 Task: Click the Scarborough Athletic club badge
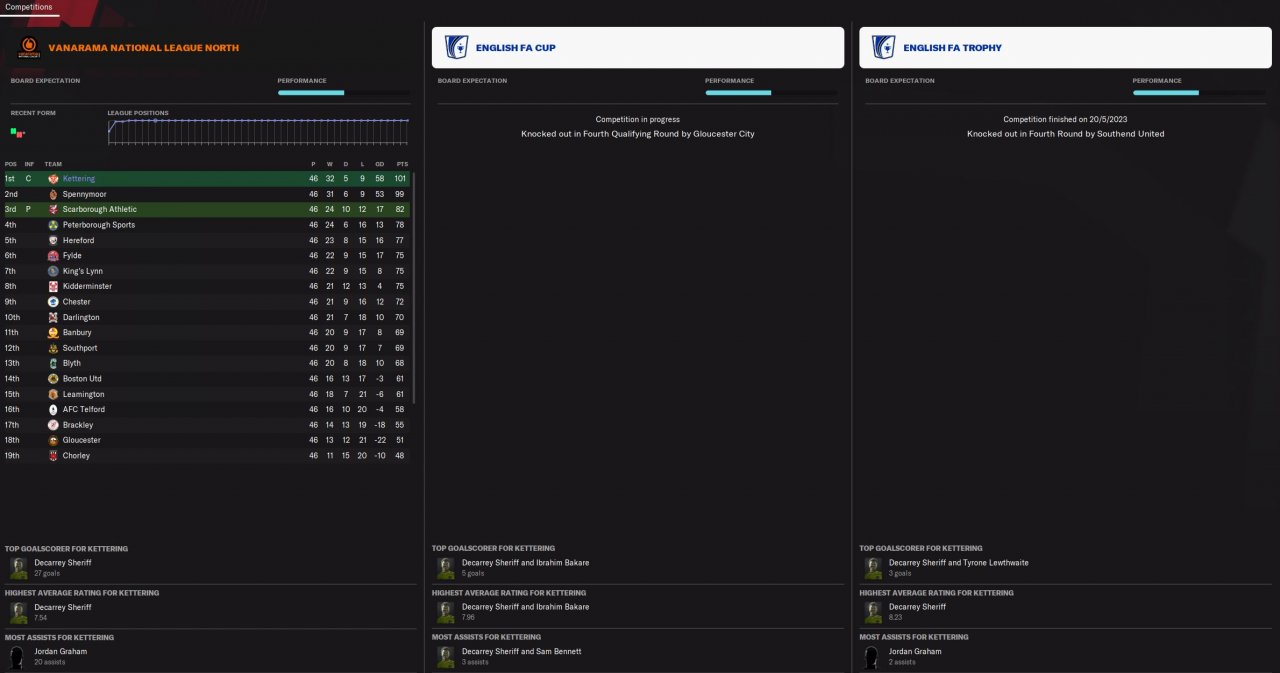tap(53, 210)
